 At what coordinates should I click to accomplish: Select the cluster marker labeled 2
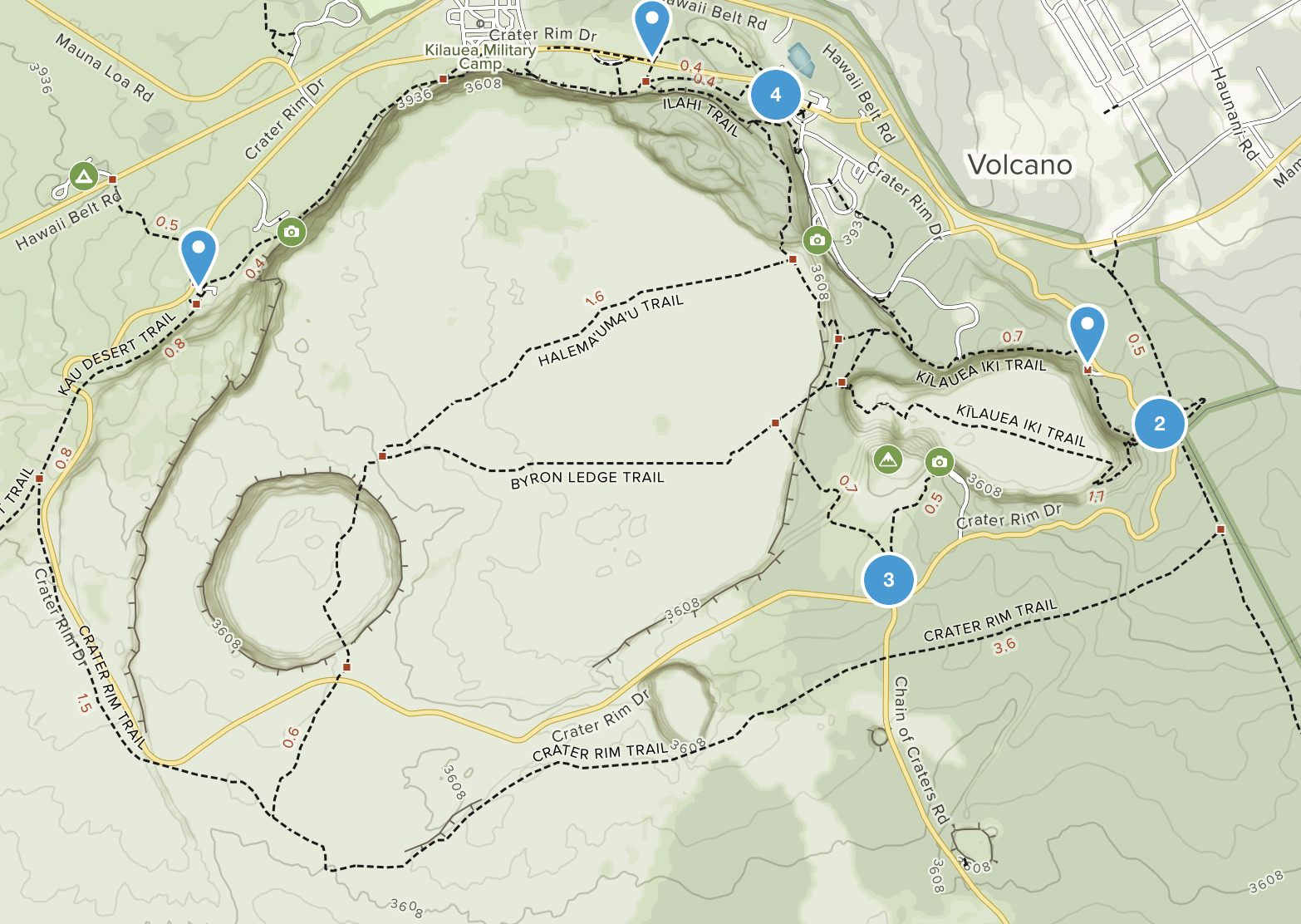click(1160, 423)
